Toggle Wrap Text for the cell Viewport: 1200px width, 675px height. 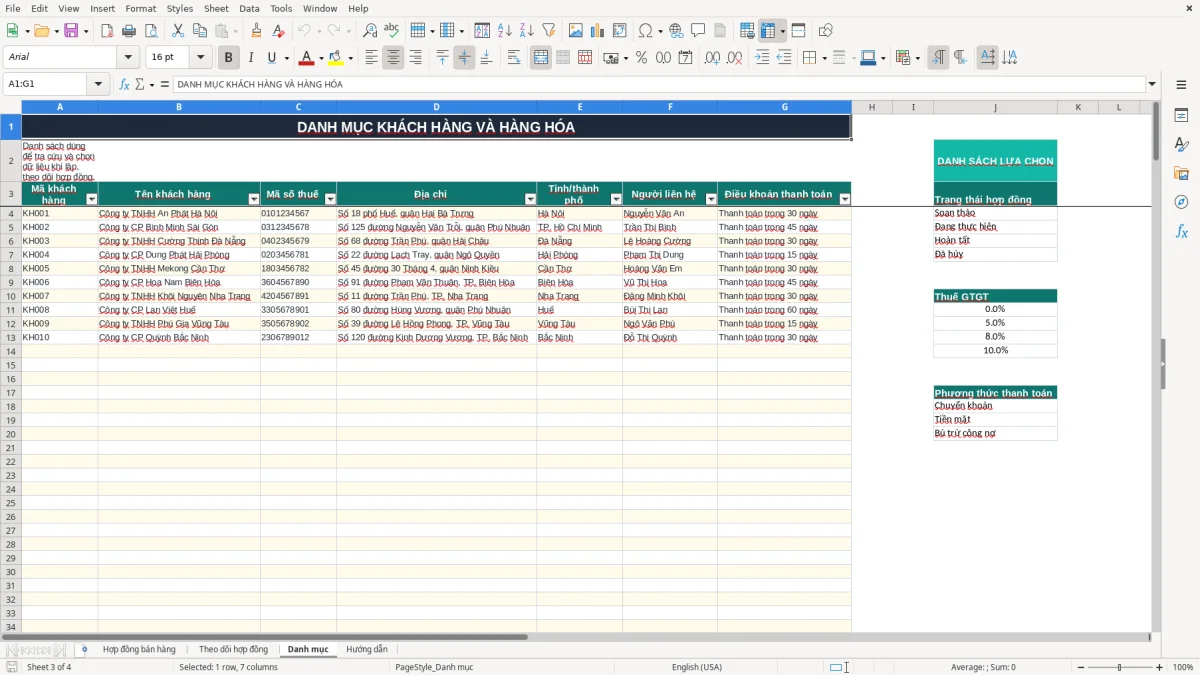pyautogui.click(x=514, y=58)
